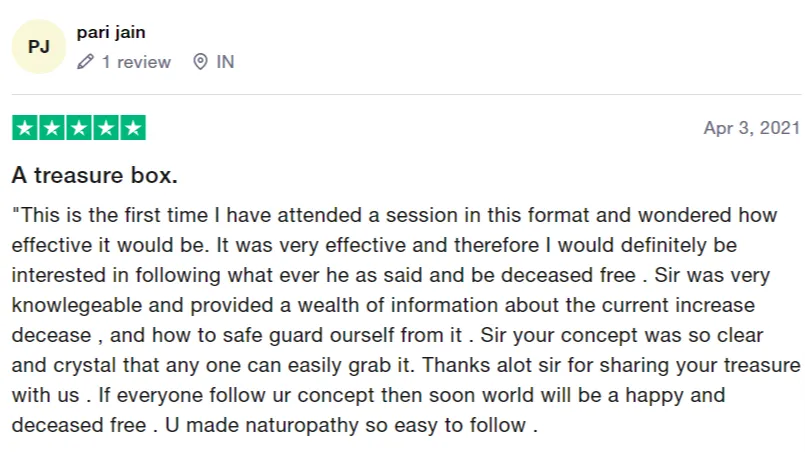Screen dimensions: 805x452
Task: Select the '1 review' text
Action: [x=136, y=62]
